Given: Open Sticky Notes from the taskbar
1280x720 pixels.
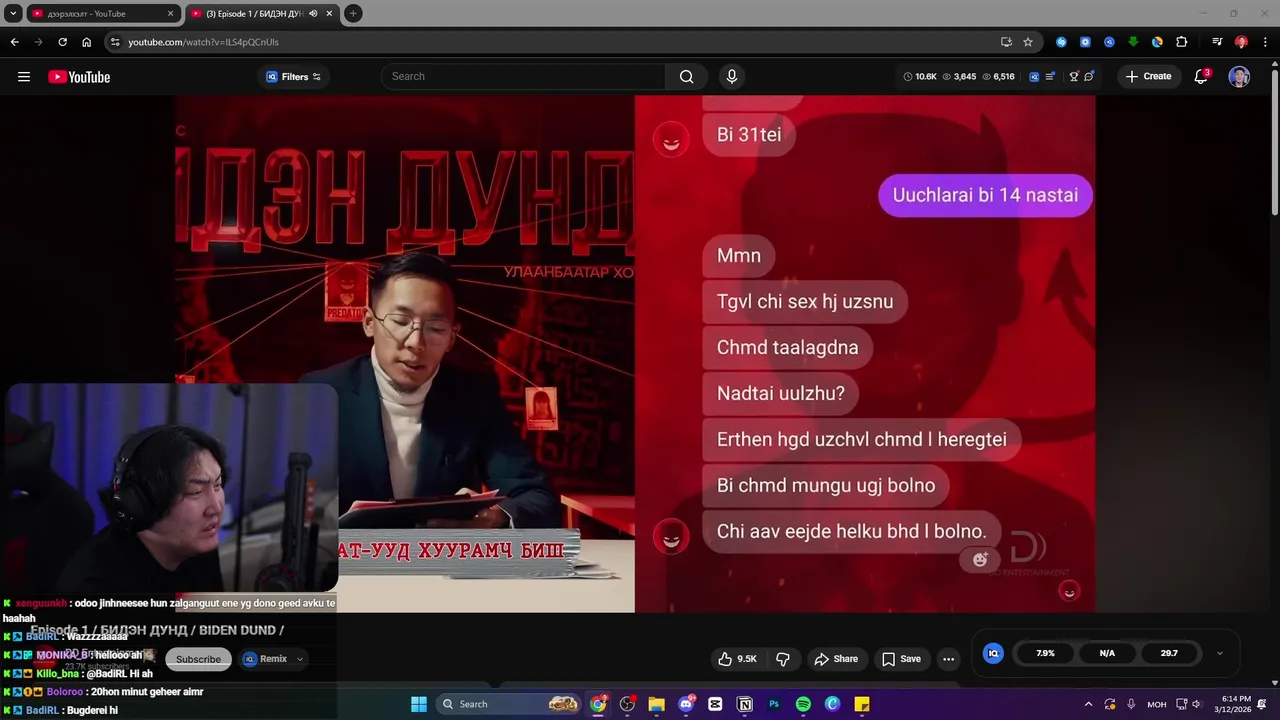Looking at the screenshot, I should click(x=862, y=704).
